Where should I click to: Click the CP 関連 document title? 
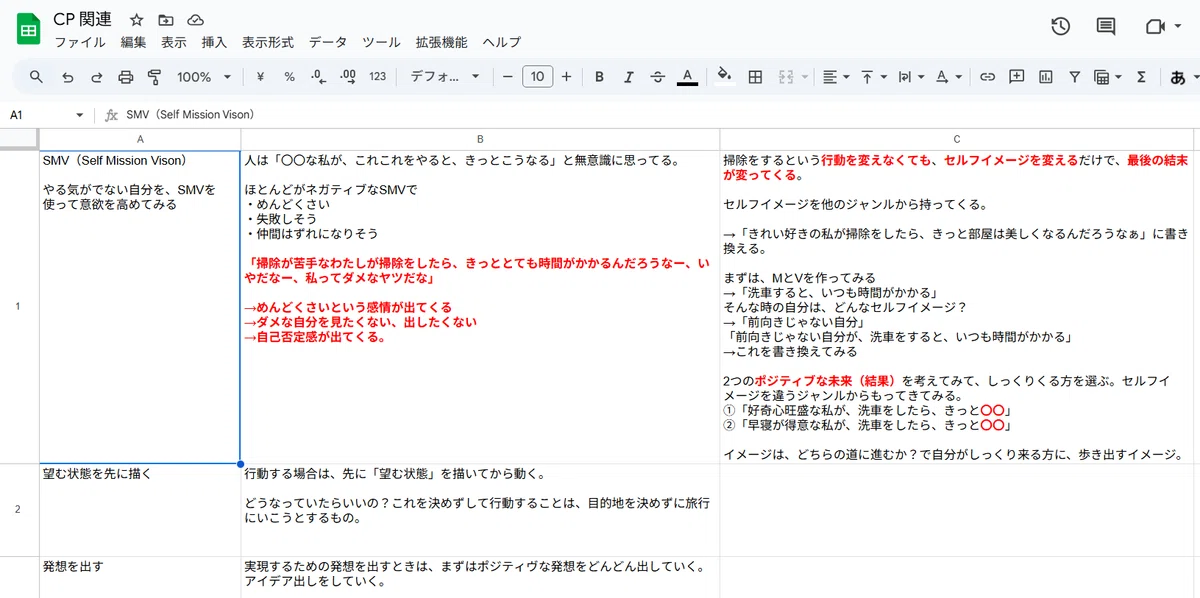[82, 20]
